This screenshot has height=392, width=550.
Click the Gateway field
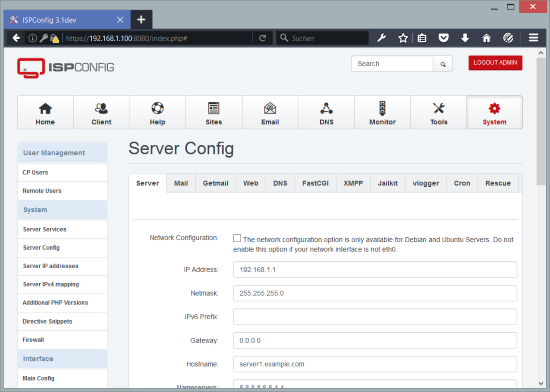pos(375,340)
